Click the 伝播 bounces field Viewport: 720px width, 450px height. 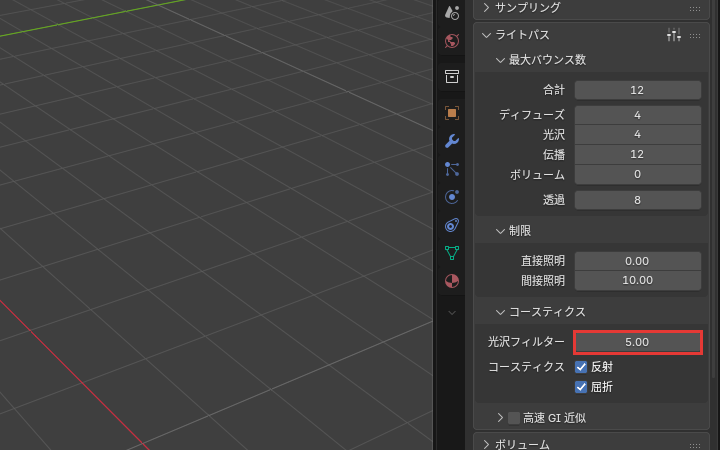637,154
